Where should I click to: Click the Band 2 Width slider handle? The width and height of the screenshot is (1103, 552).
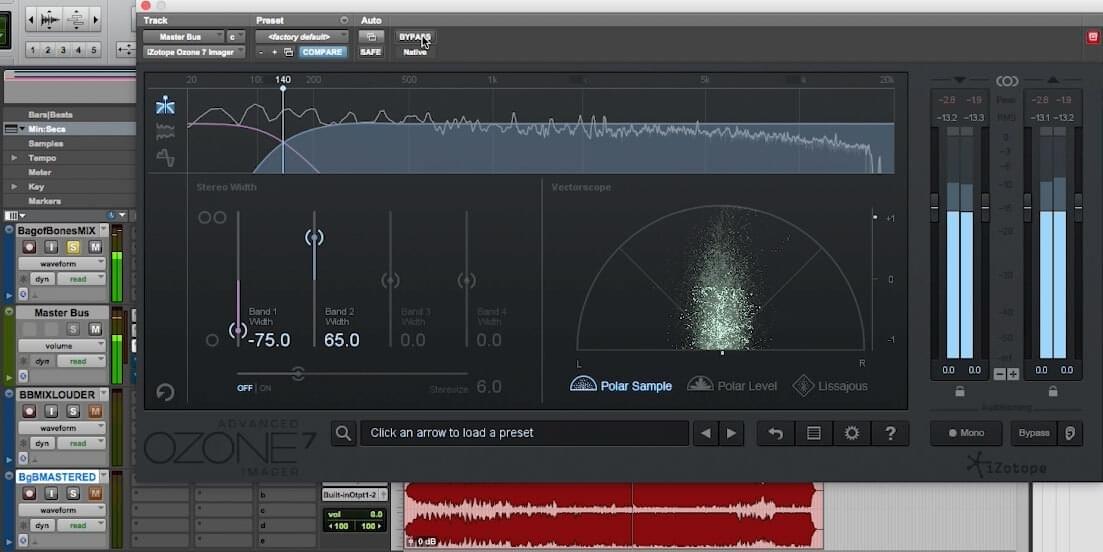click(x=314, y=238)
